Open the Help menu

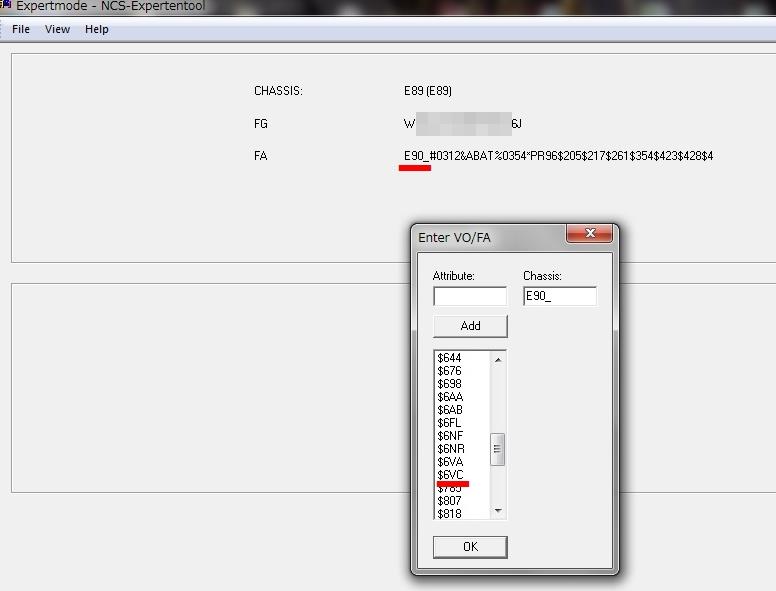[x=97, y=29]
